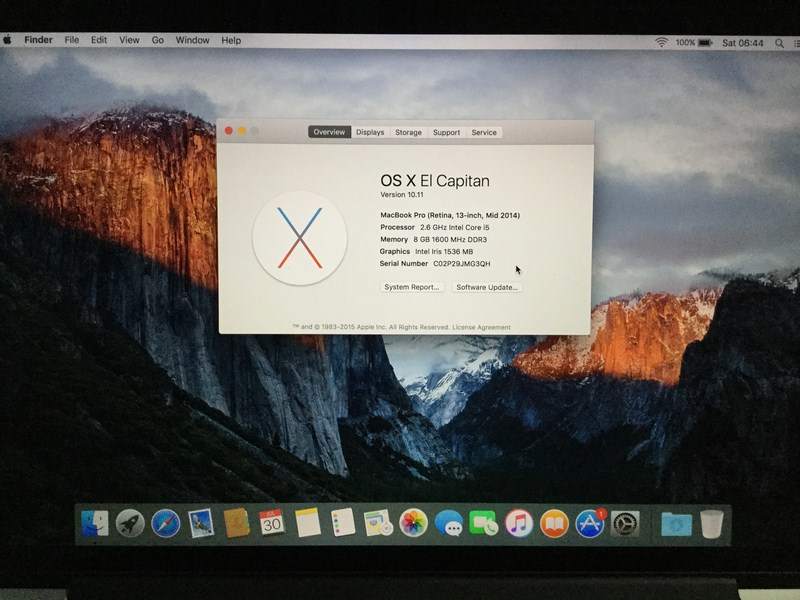Screen dimensions: 800x600
Task: Open FaceTime from the dock
Action: coord(483,523)
